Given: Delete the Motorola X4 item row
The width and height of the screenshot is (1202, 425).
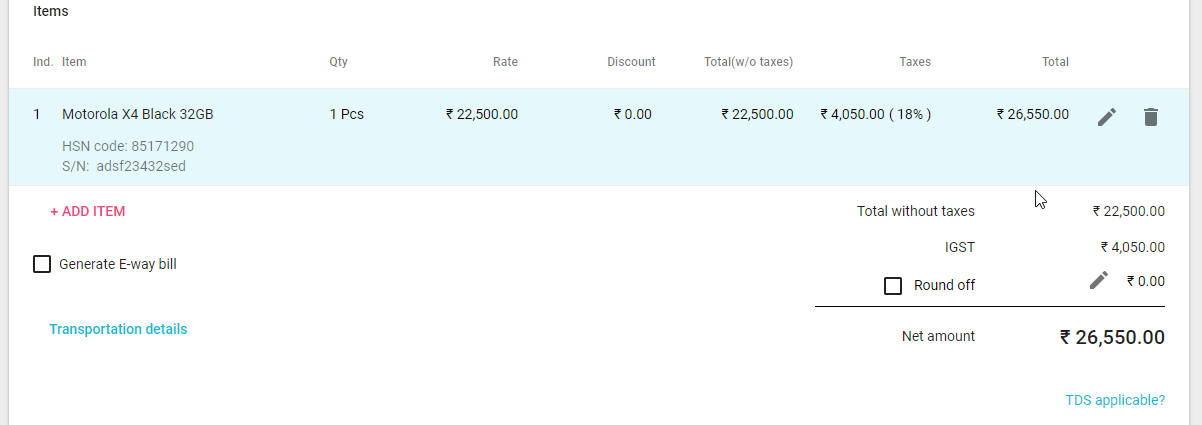Looking at the screenshot, I should pos(1151,117).
